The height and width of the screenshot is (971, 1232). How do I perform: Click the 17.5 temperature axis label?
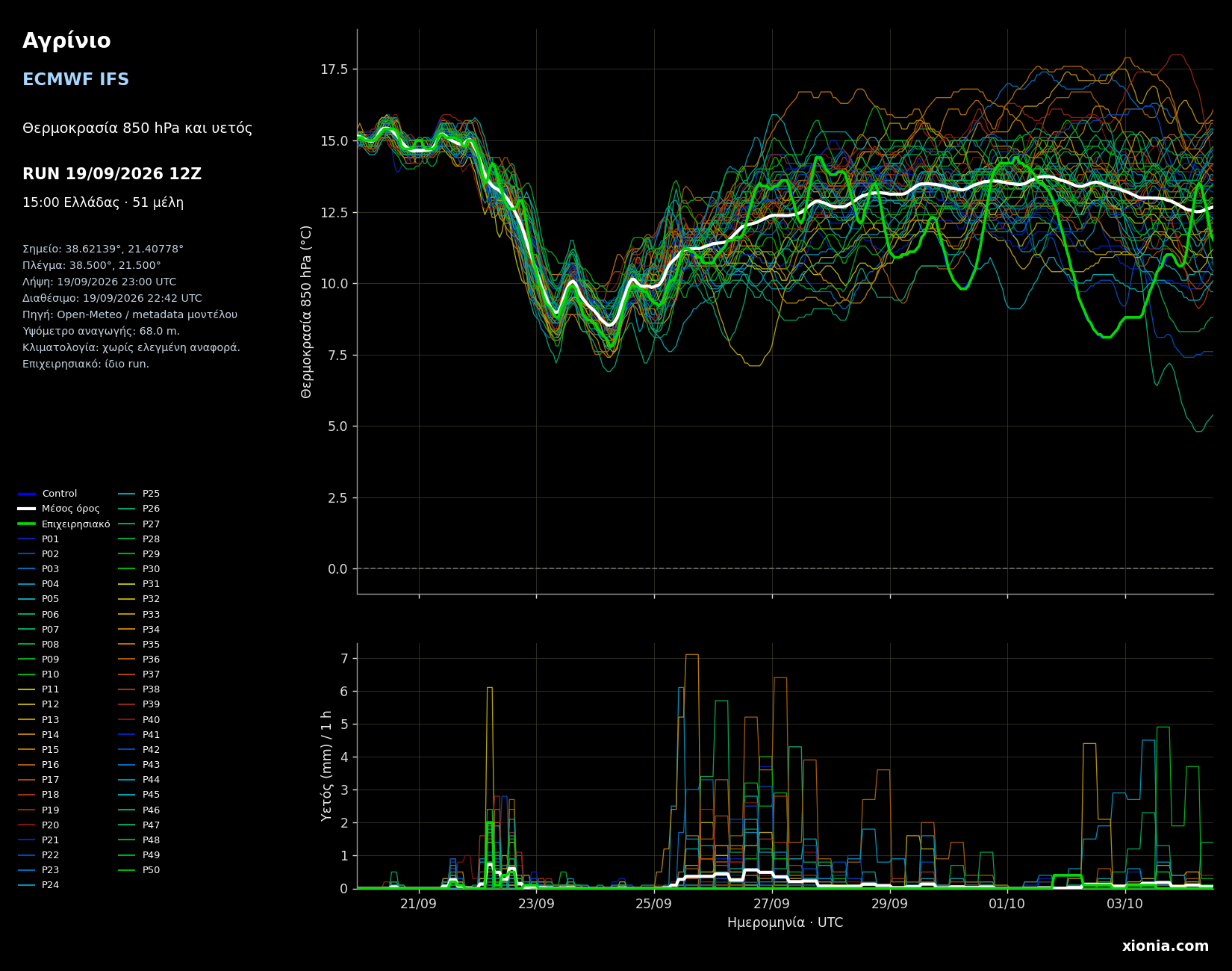click(335, 69)
